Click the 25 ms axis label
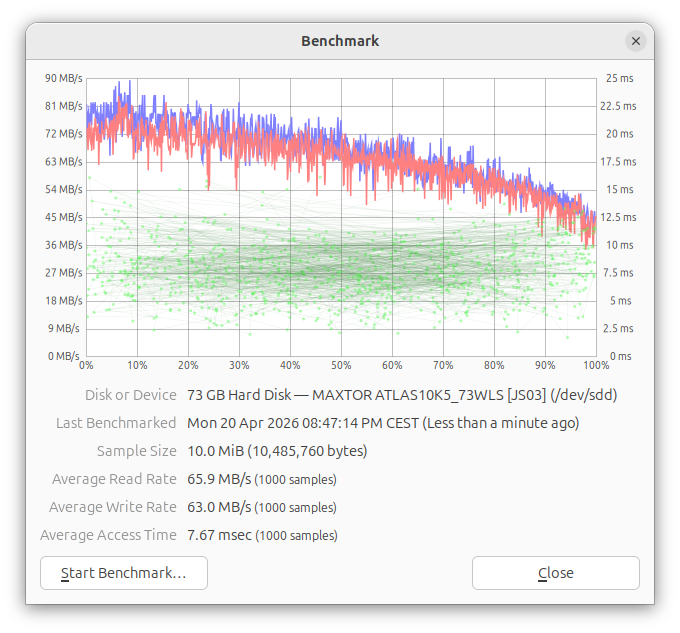Image resolution: width=680 pixels, height=633 pixels. pyautogui.click(x=619, y=78)
